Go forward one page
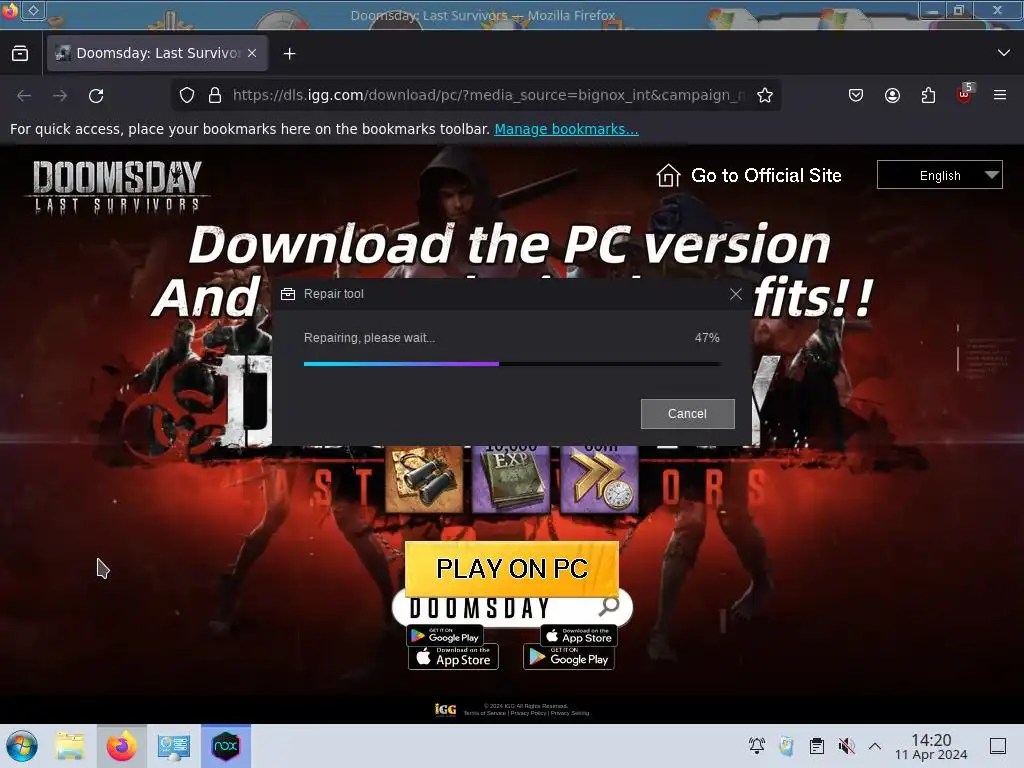This screenshot has height=768, width=1024. click(60, 95)
